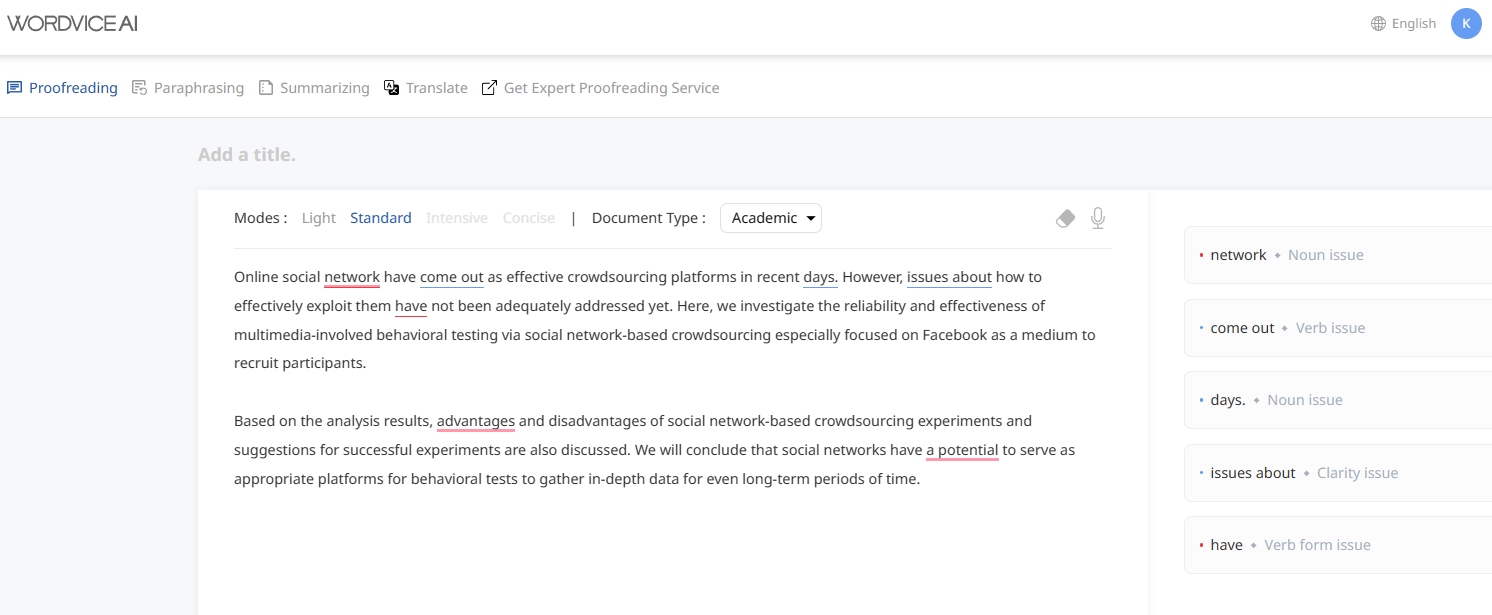Enable the Intensive editing mode
This screenshot has height=615, width=1492.
tap(457, 217)
